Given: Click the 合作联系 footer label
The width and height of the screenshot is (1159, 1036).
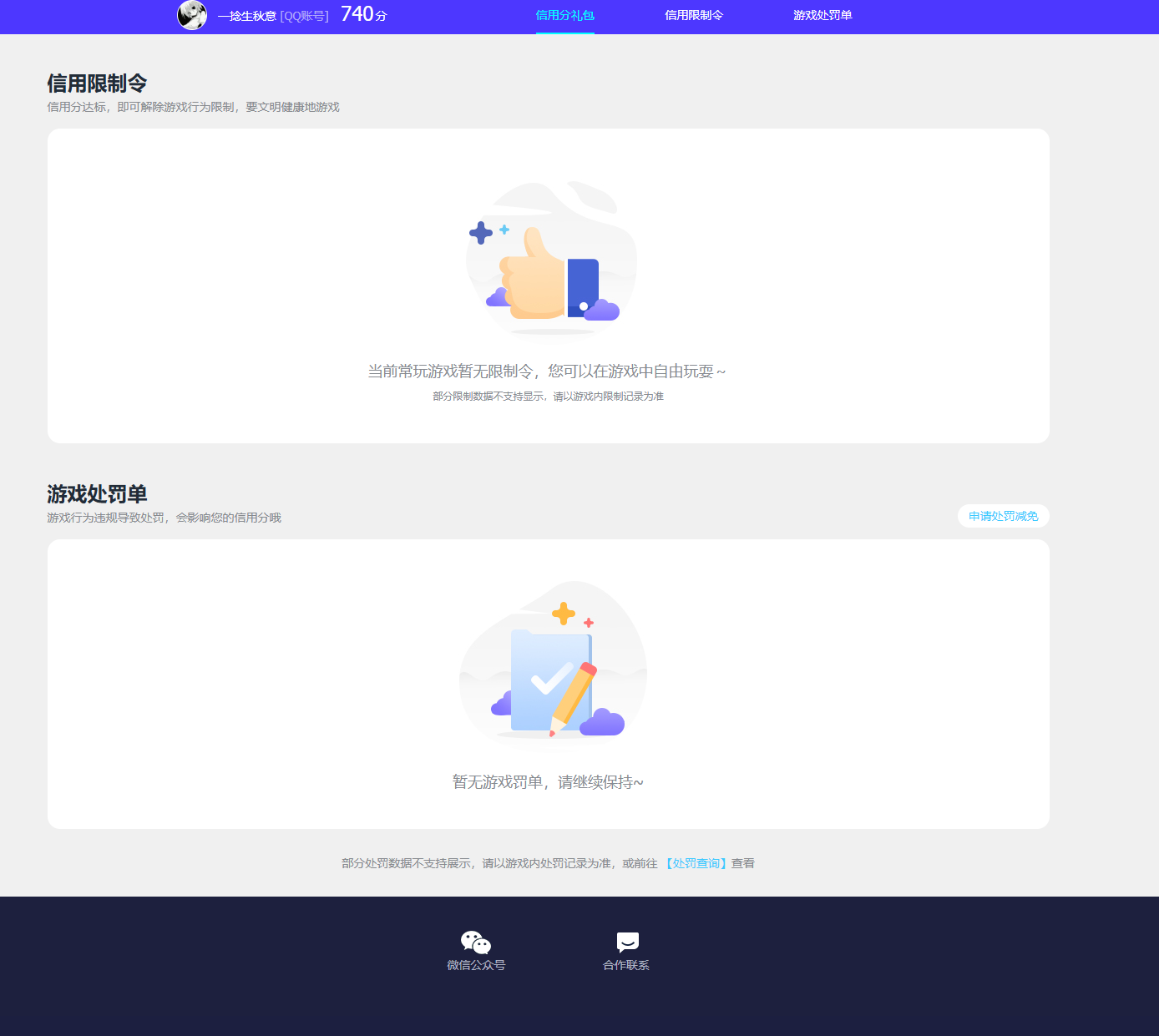Looking at the screenshot, I should point(626,965).
